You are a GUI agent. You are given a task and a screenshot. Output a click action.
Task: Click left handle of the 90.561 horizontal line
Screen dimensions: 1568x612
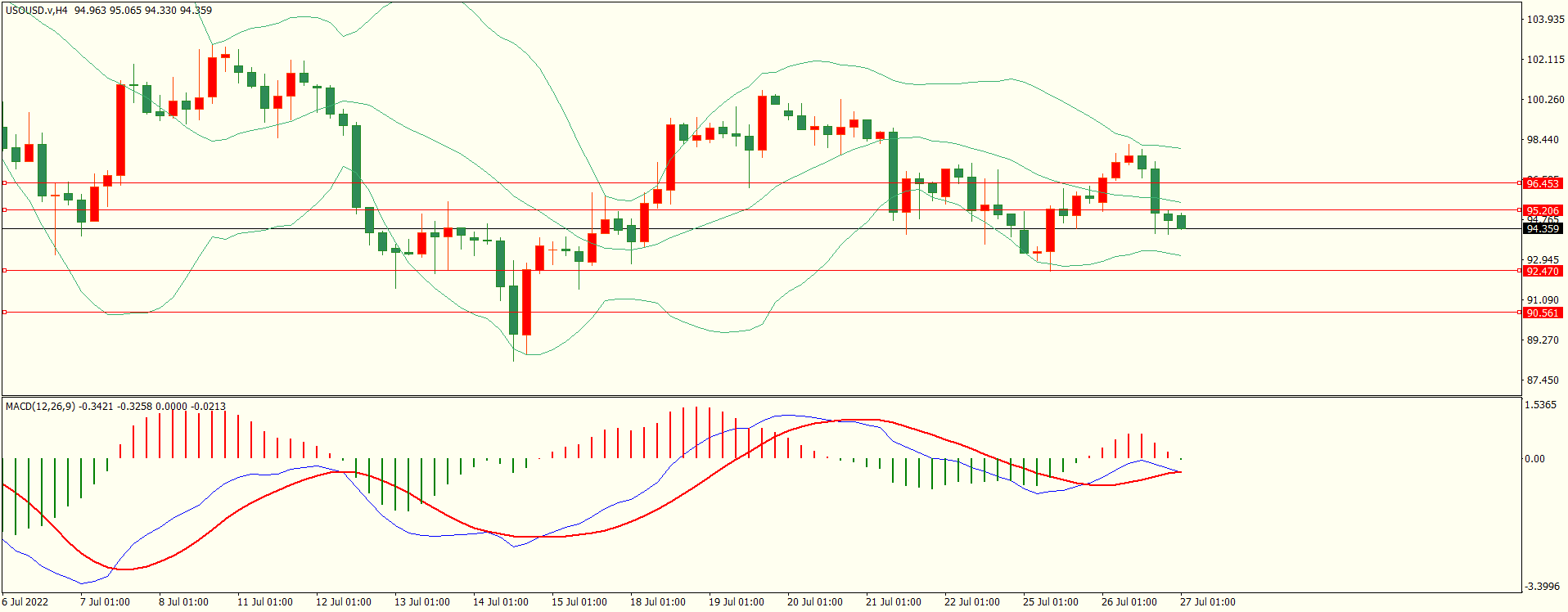(5, 313)
